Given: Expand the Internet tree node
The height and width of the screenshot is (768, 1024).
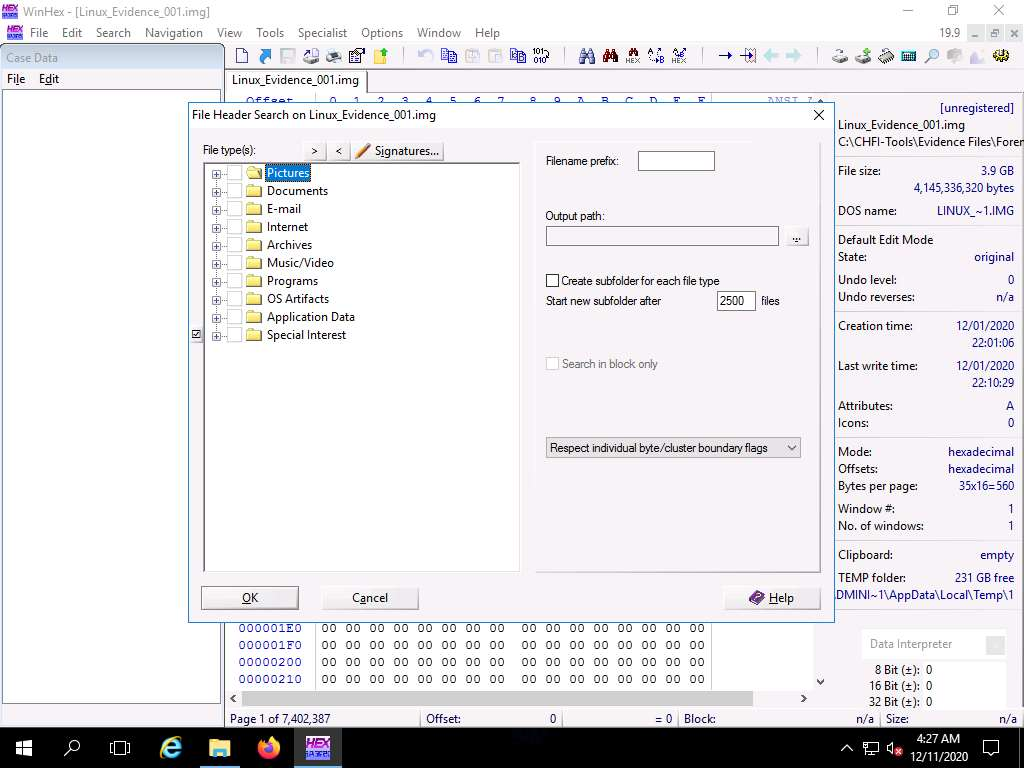Looking at the screenshot, I should point(216,228).
